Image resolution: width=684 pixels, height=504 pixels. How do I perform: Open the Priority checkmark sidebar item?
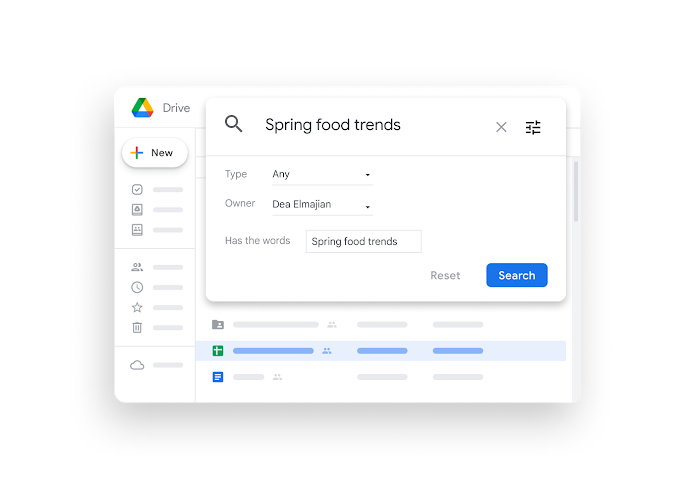coord(137,189)
